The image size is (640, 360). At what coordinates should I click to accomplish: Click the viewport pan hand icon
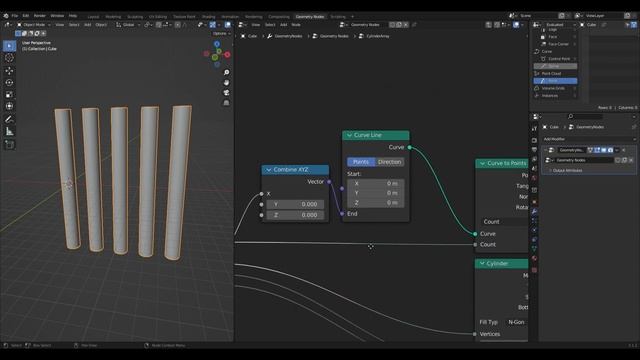pyautogui.click(x=226, y=82)
